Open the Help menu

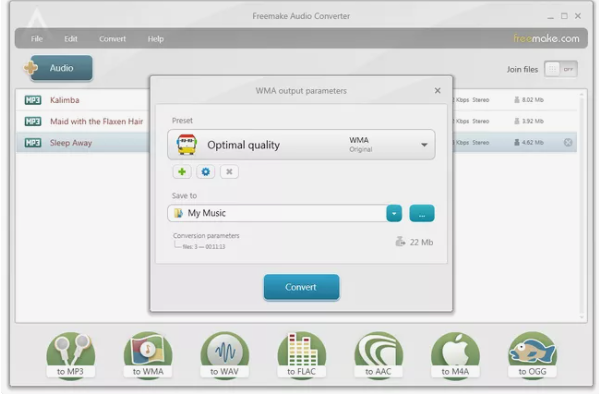point(156,39)
